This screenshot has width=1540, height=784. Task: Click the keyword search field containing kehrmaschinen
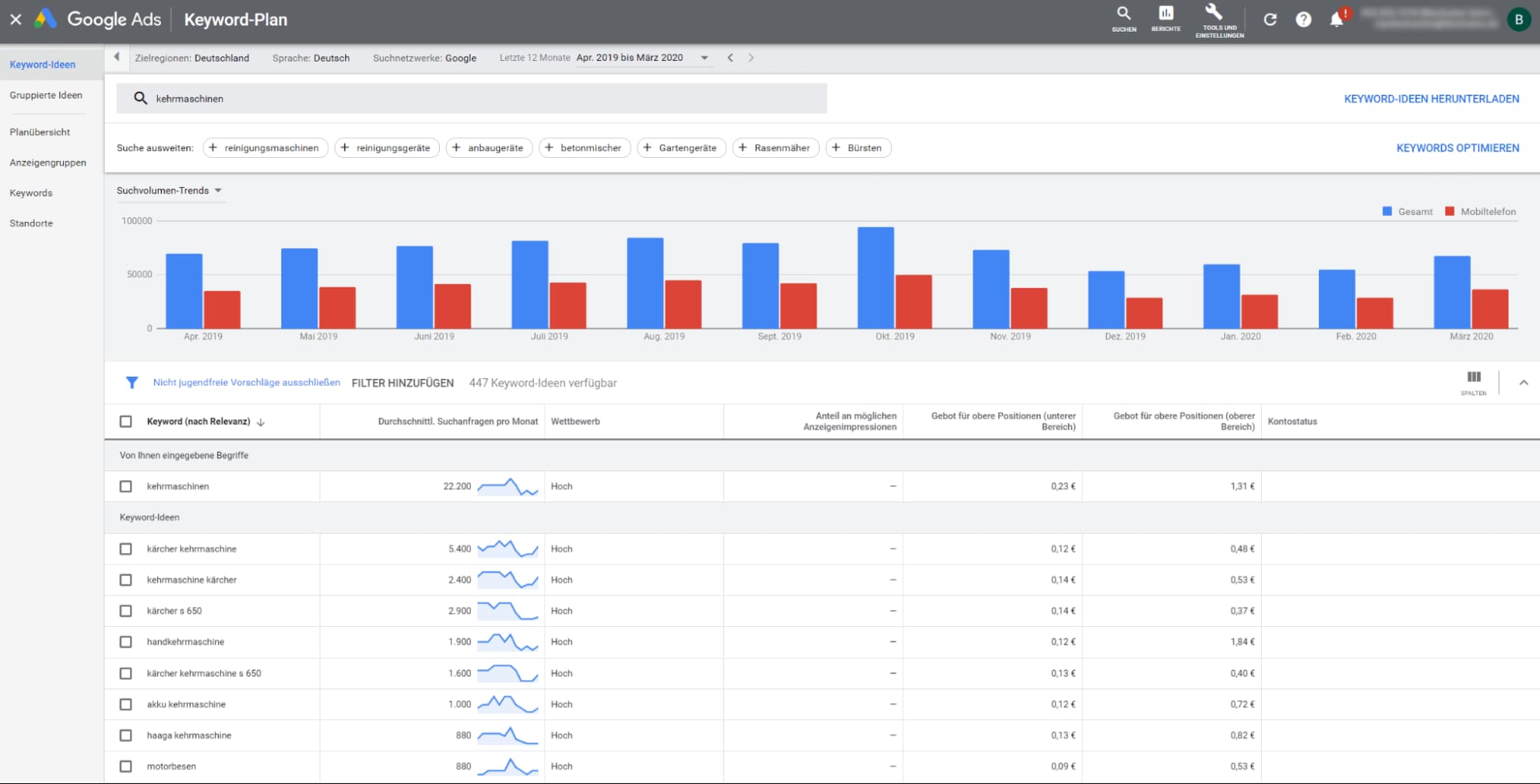coord(471,99)
